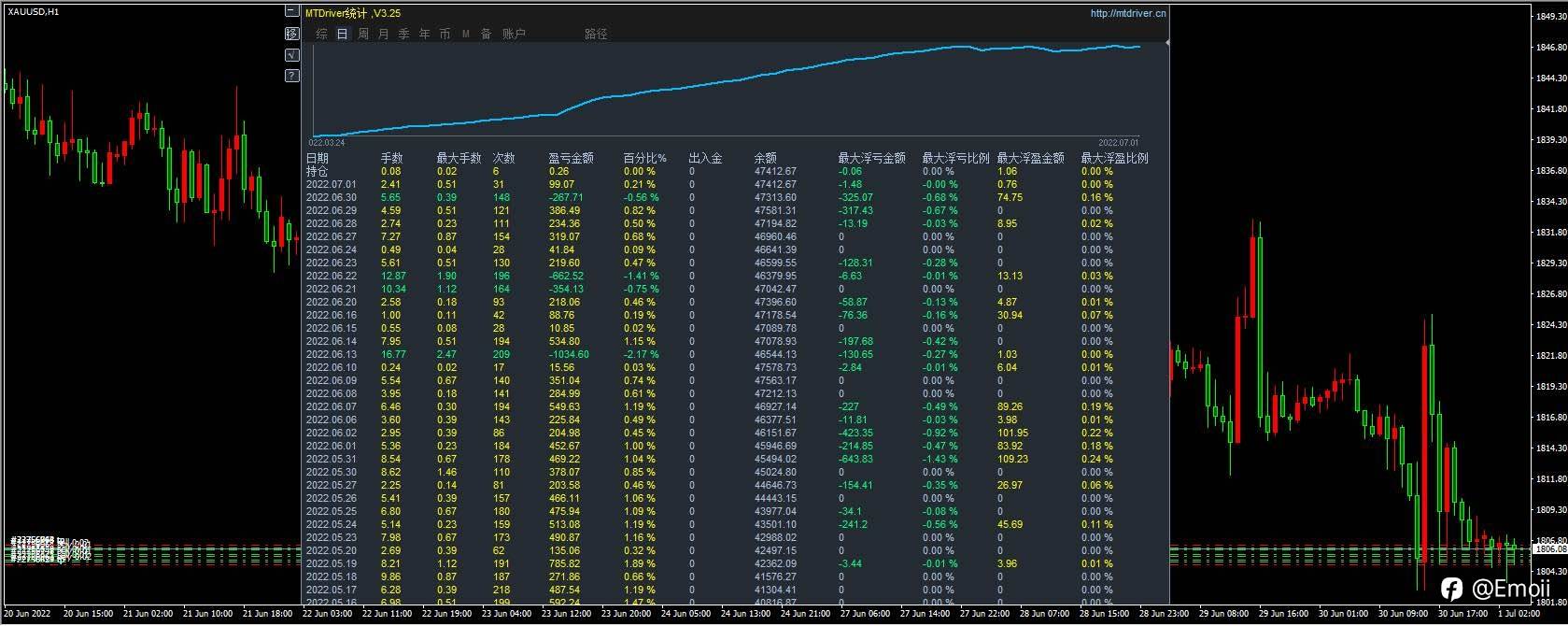
Task: Open the 周 weekly statistics tab
Action: pos(363,34)
